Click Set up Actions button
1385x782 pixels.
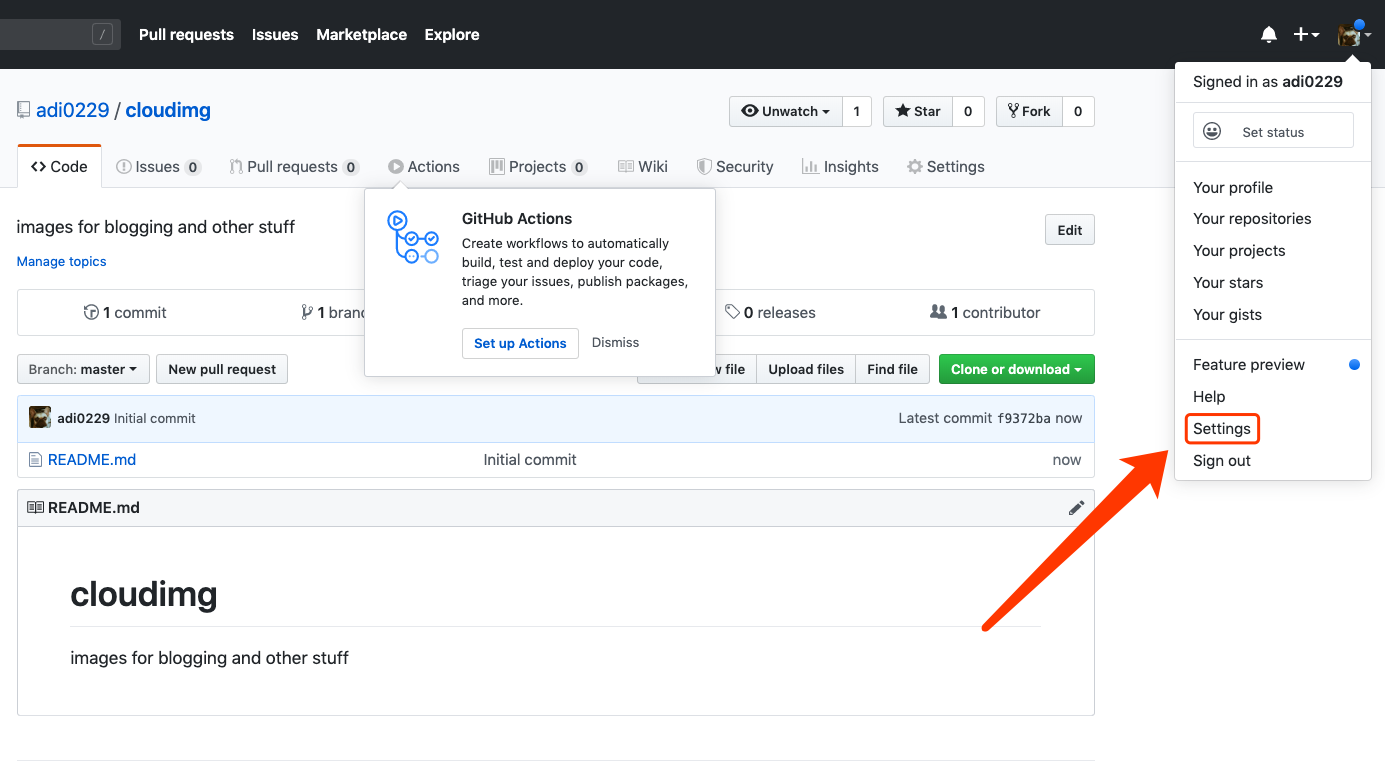pos(520,343)
